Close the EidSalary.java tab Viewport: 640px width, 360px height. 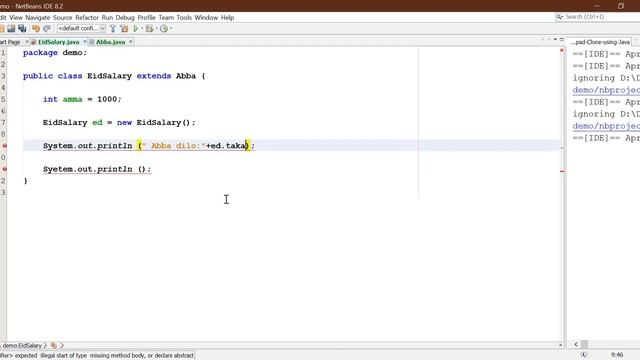pyautogui.click(x=85, y=42)
